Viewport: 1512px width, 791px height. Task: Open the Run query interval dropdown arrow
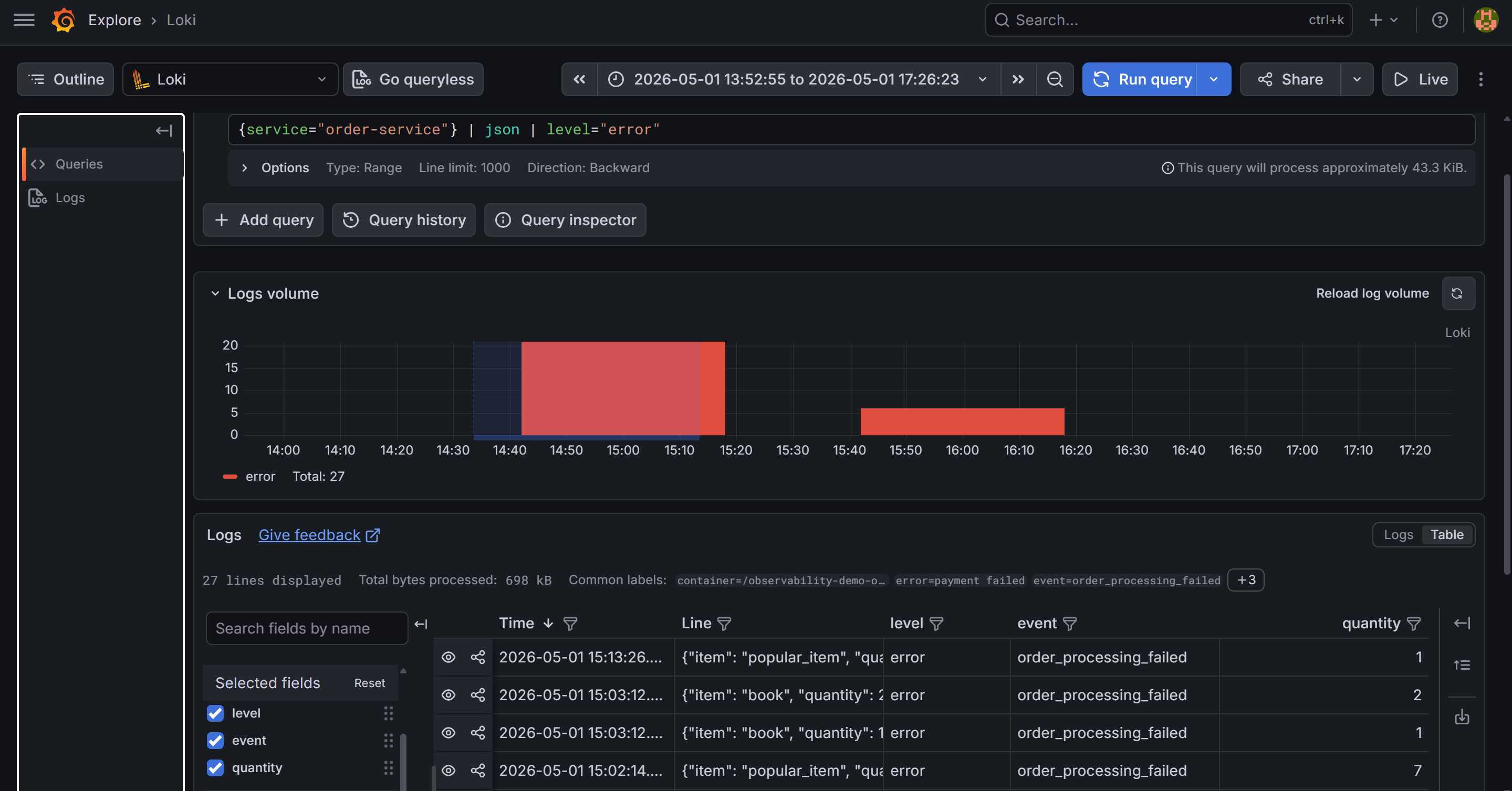1214,79
